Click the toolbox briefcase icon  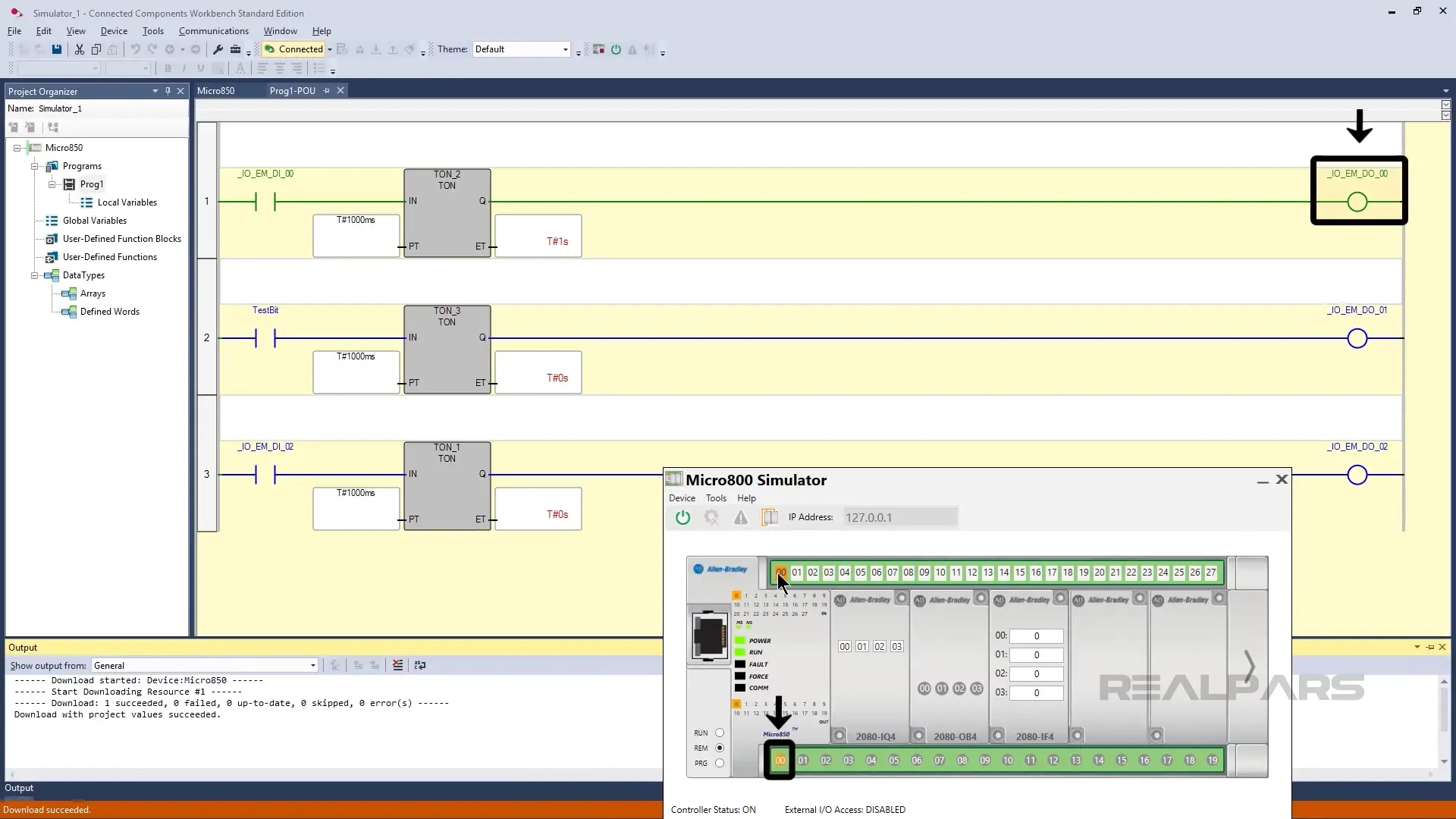coord(235,49)
